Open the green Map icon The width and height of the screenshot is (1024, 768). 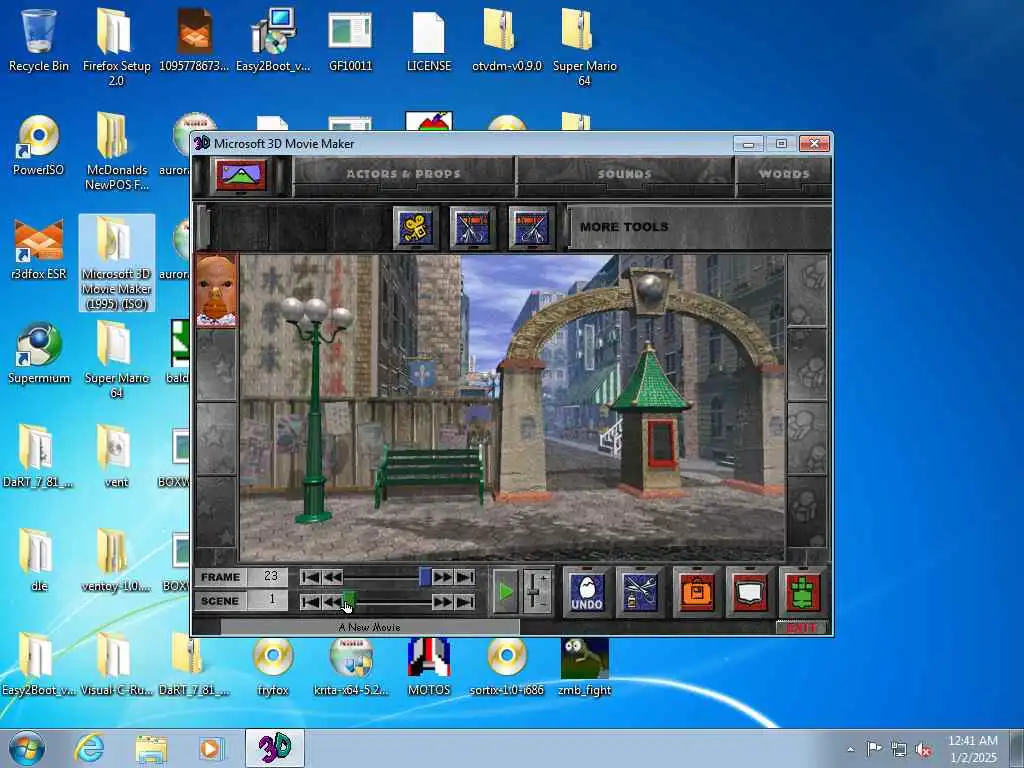(x=803, y=592)
